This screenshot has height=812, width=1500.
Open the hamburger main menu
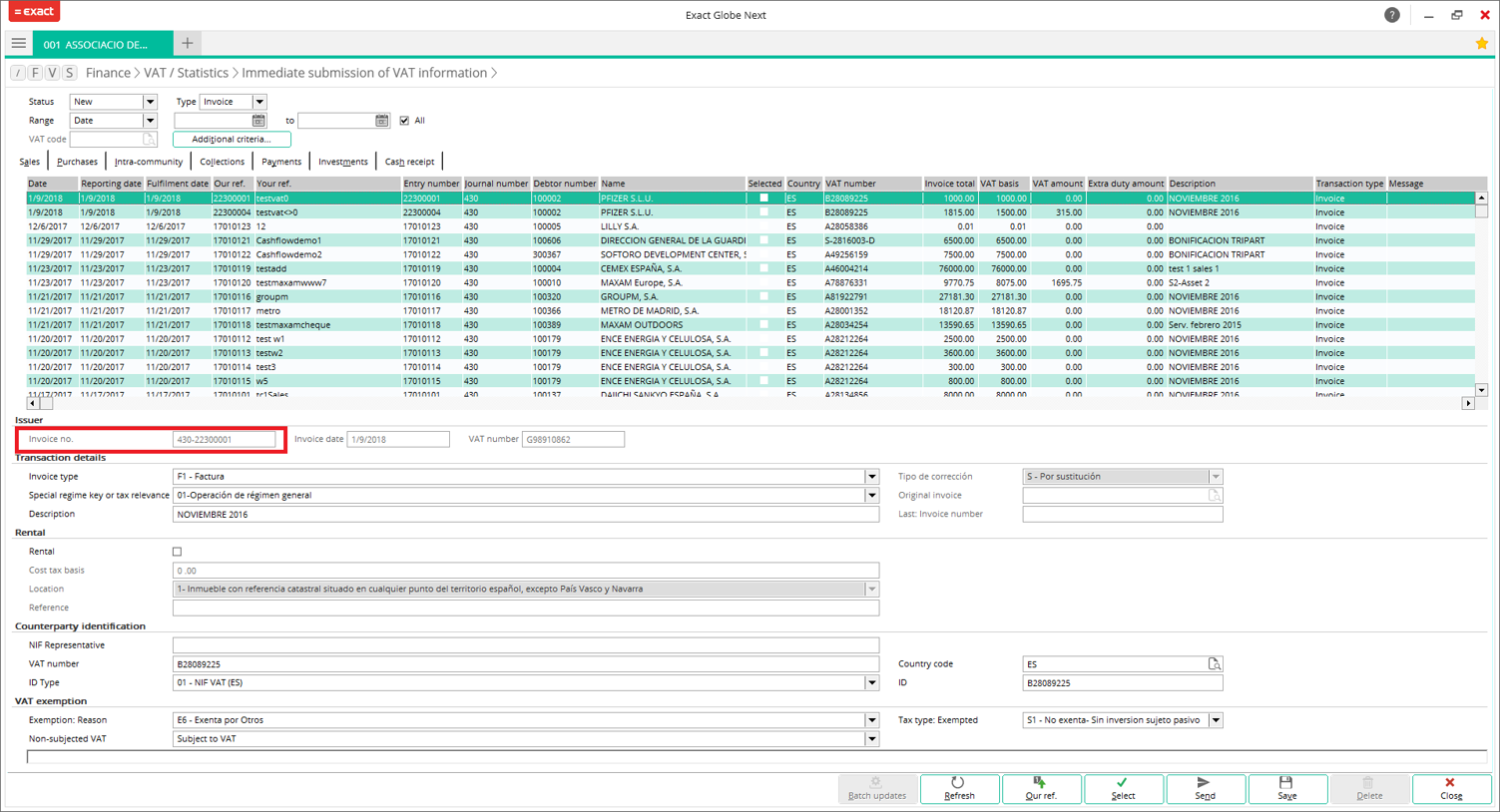tap(18, 43)
